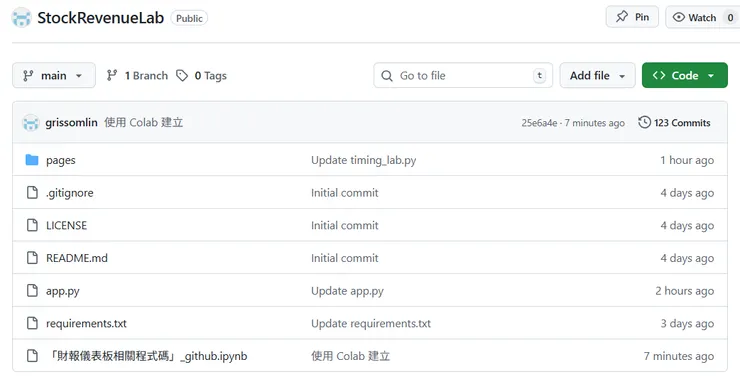Open the LICENSE file
This screenshot has width=740, height=379.
[x=67, y=226]
